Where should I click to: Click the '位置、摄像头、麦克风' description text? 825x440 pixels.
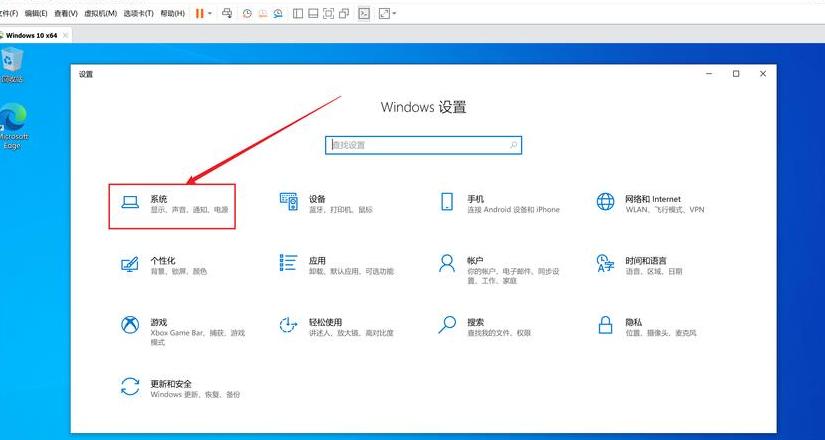(661, 333)
